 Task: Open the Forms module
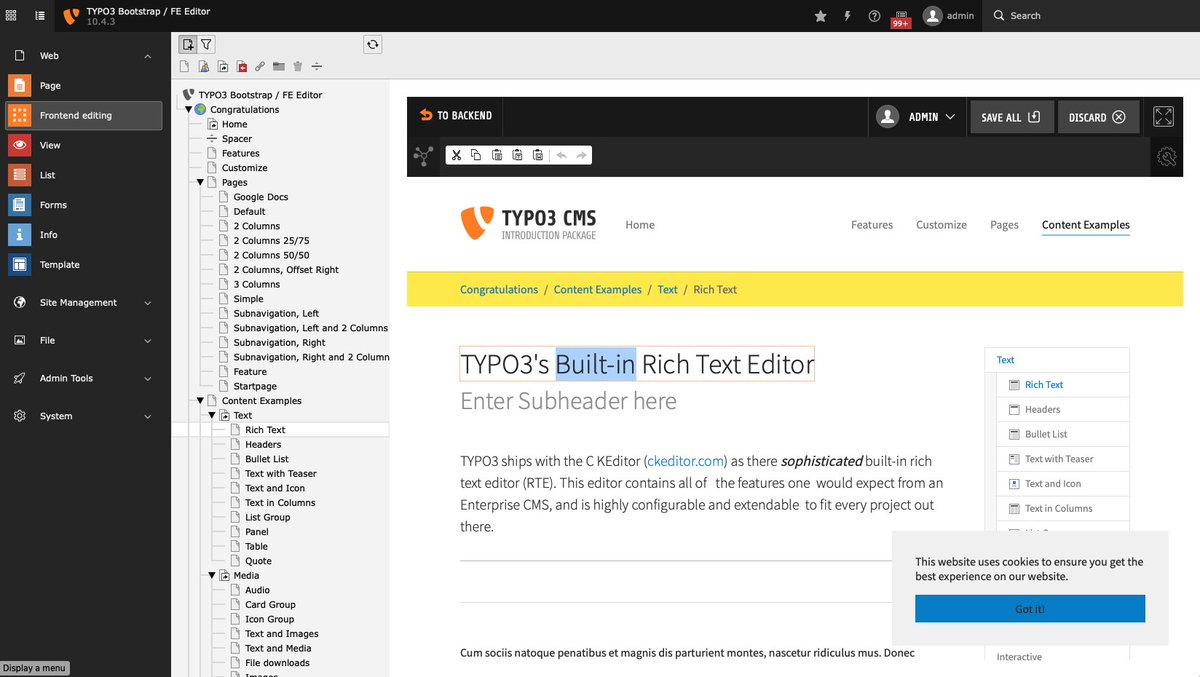82,205
